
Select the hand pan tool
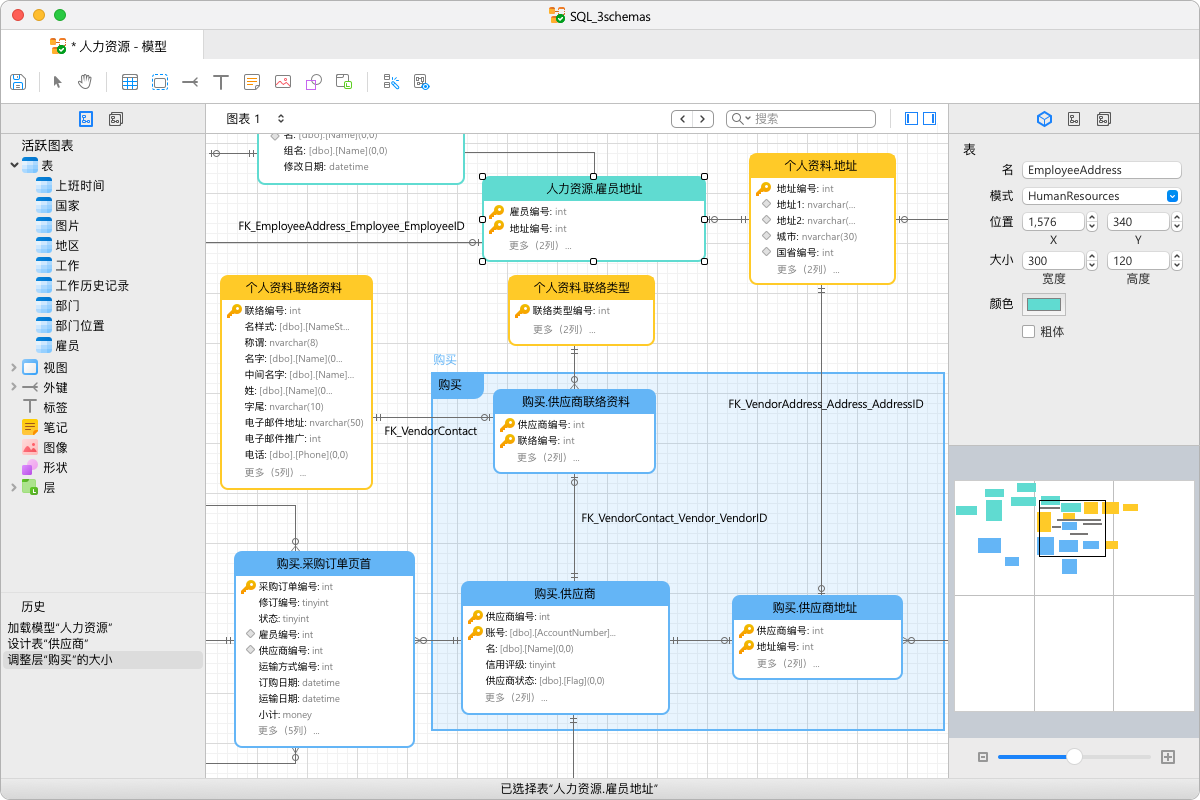(x=86, y=82)
